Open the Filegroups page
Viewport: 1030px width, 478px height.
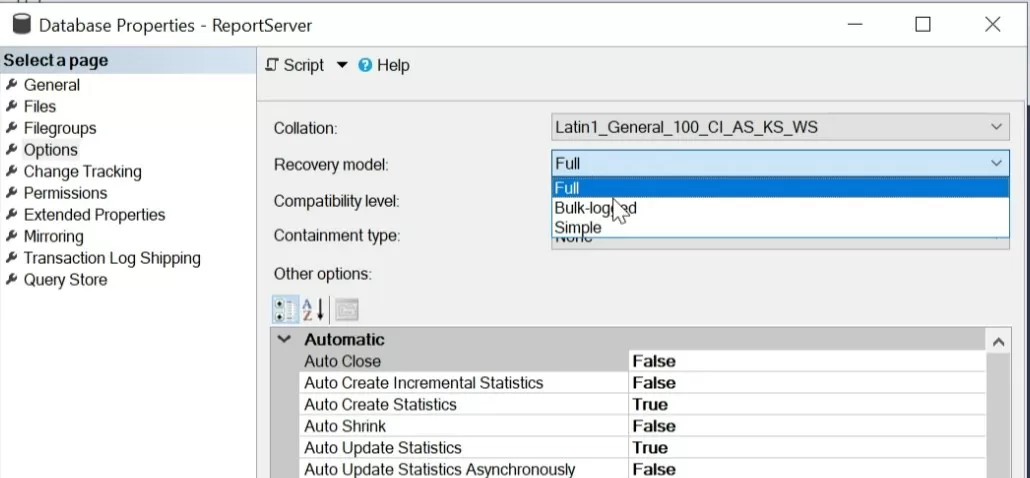[x=60, y=128]
